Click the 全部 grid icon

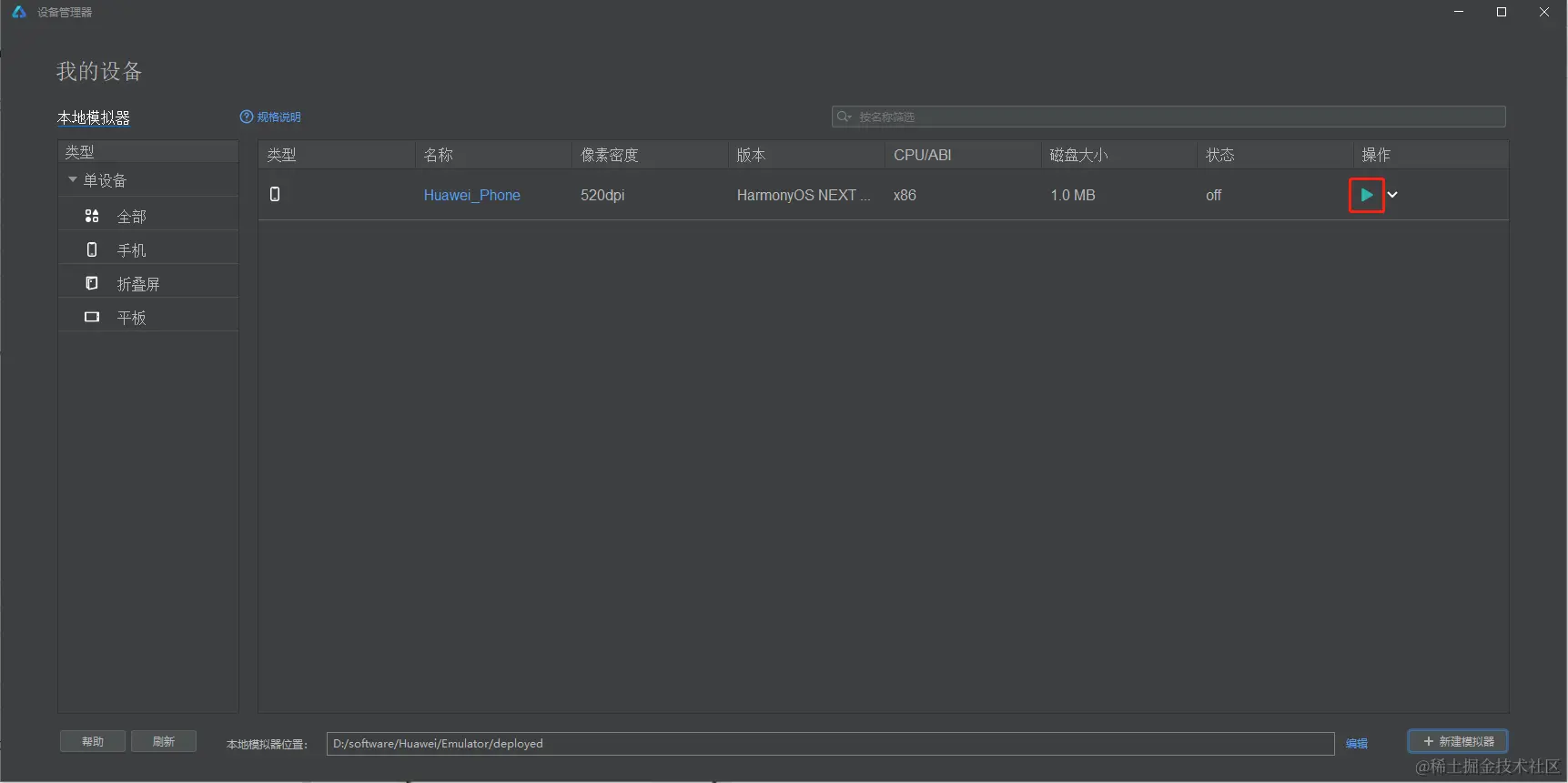(92, 216)
